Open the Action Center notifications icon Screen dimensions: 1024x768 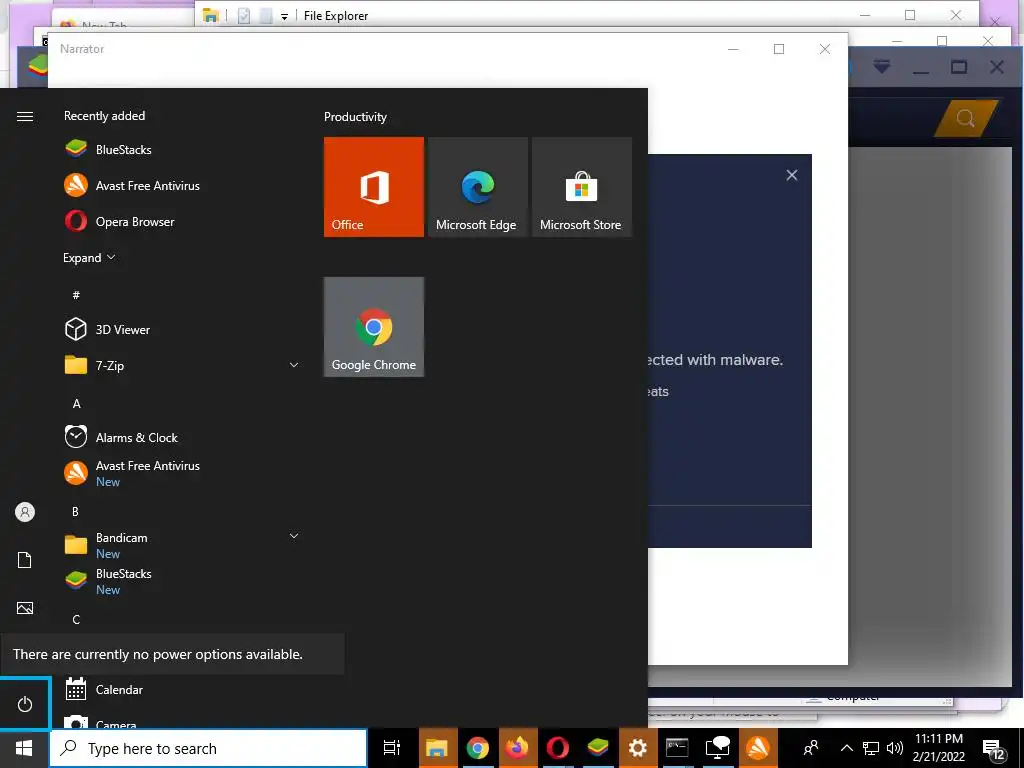coord(993,750)
